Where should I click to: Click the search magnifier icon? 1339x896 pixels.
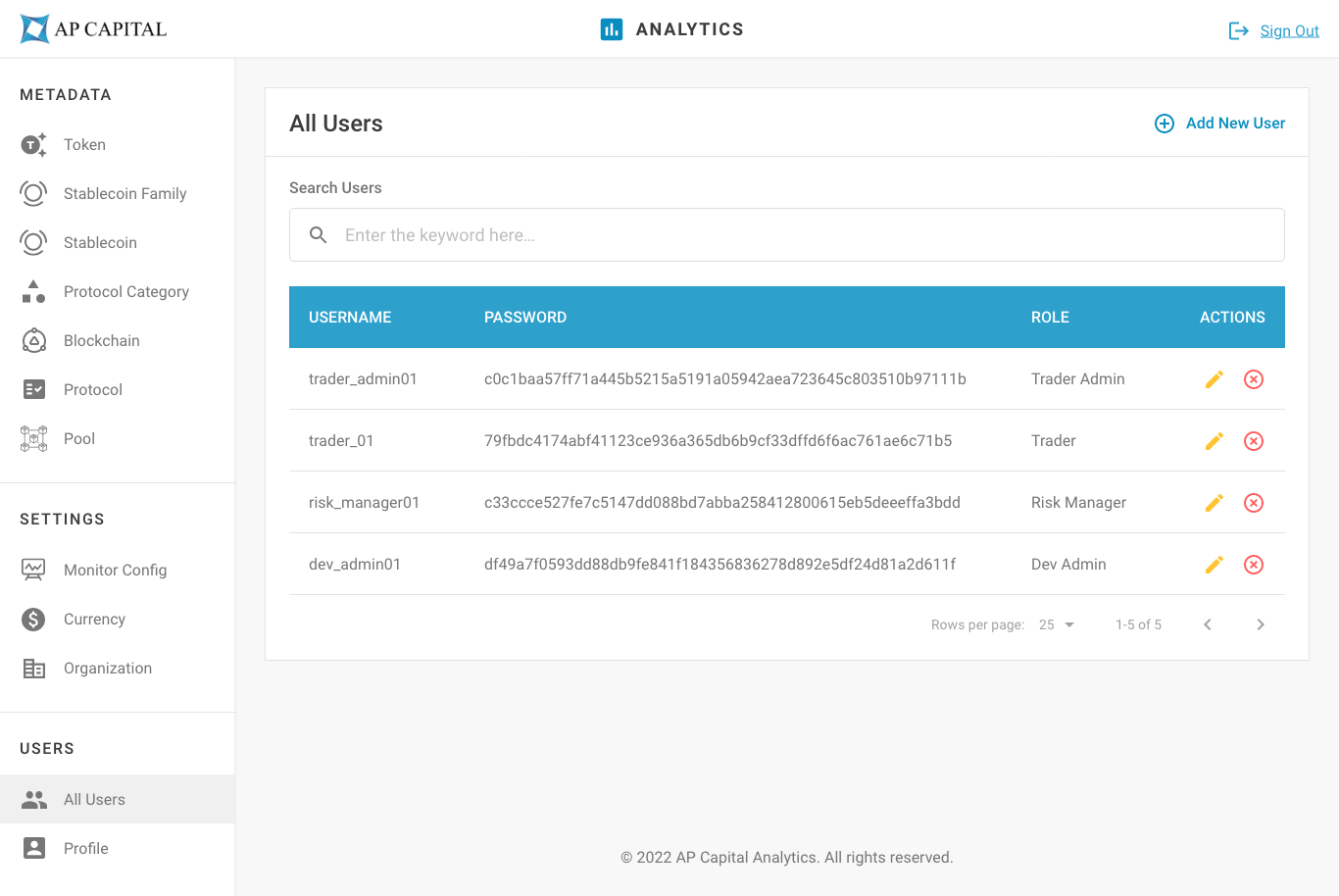click(319, 235)
